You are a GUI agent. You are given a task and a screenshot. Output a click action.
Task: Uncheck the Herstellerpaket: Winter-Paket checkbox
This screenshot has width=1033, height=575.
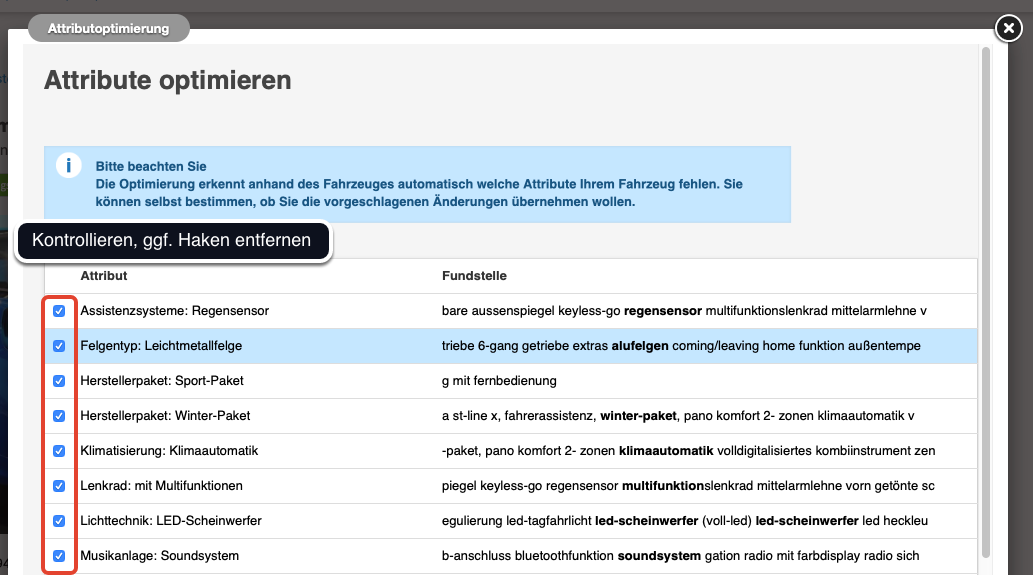59,416
